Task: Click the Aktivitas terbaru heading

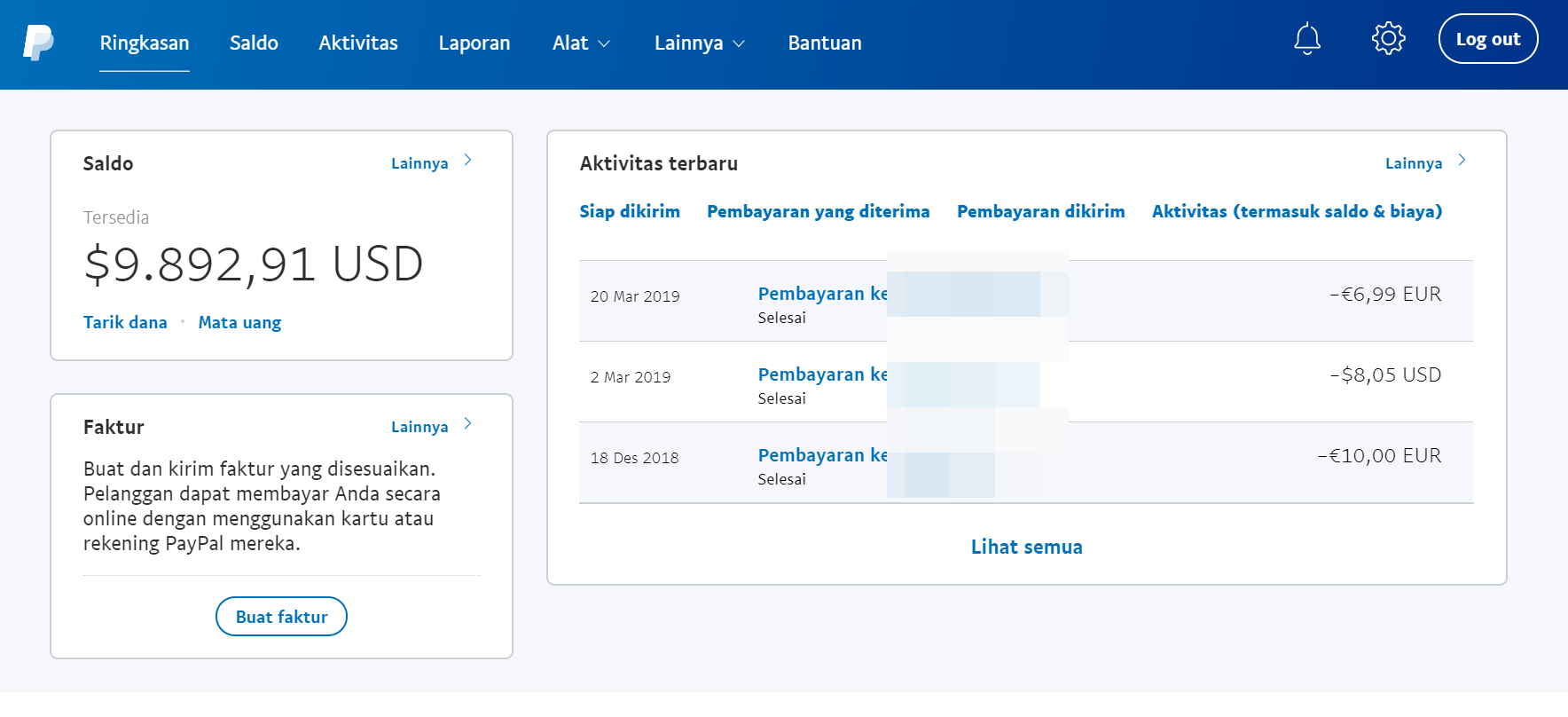Action: pos(659,163)
